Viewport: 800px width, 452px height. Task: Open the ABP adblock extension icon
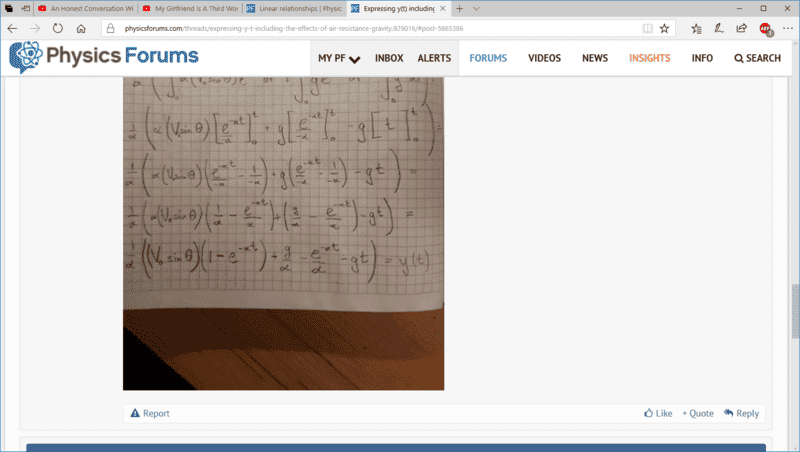pos(765,28)
